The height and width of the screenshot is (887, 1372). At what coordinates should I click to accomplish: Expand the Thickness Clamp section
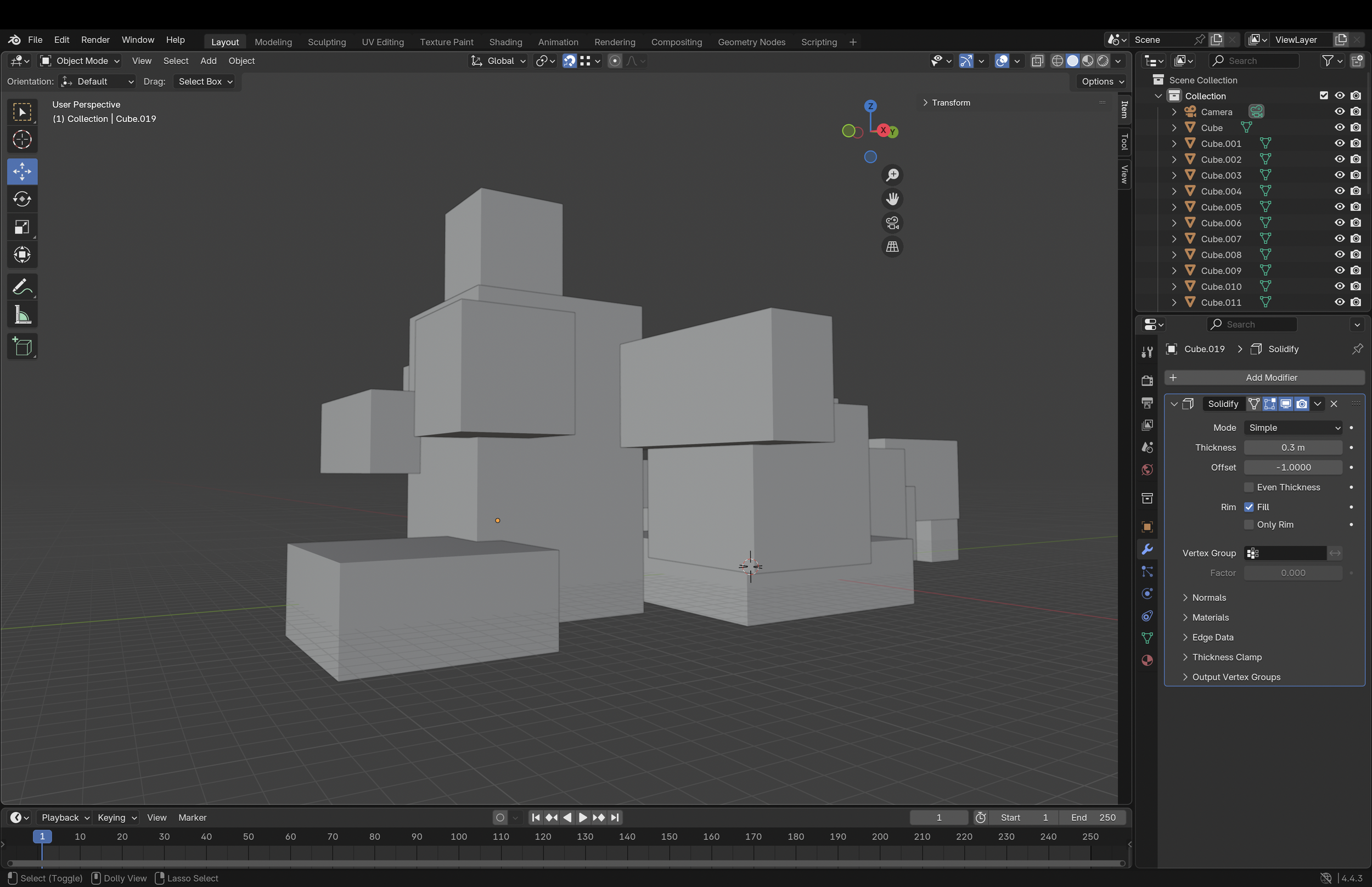[1227, 657]
